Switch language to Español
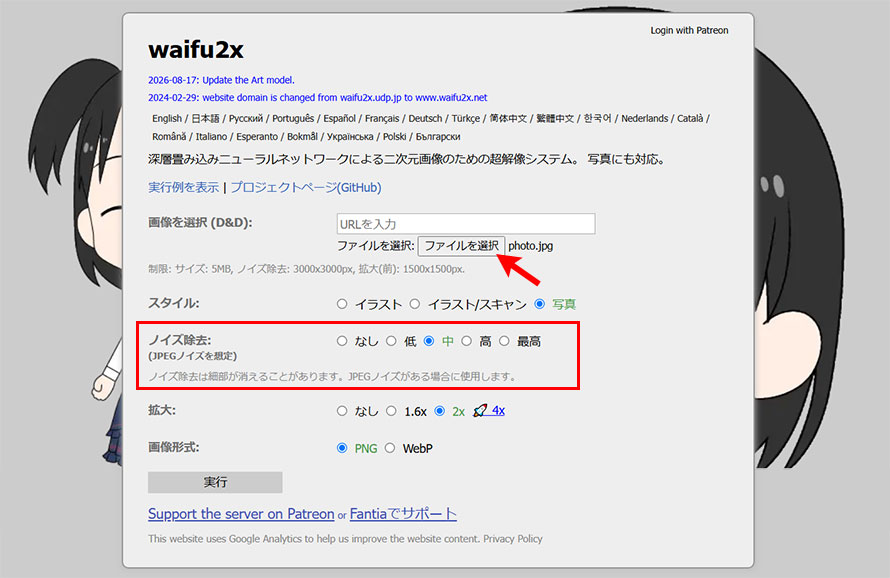Image resolution: width=890 pixels, height=578 pixels. point(339,118)
